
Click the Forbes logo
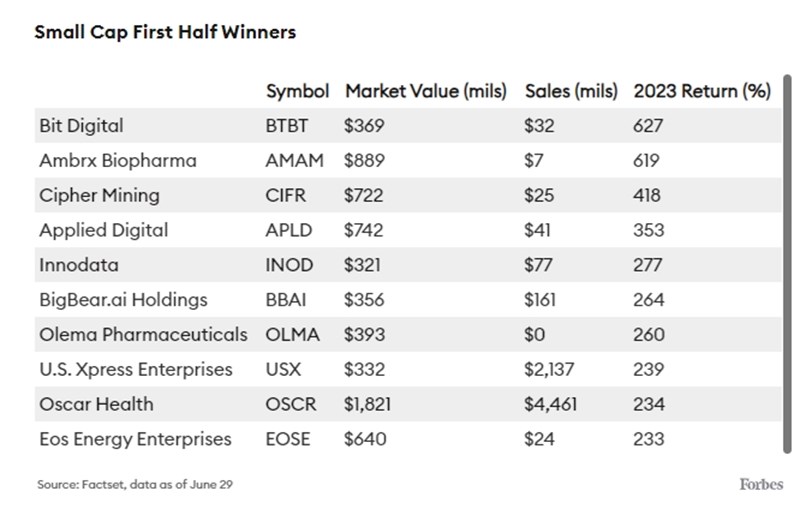coord(761,484)
